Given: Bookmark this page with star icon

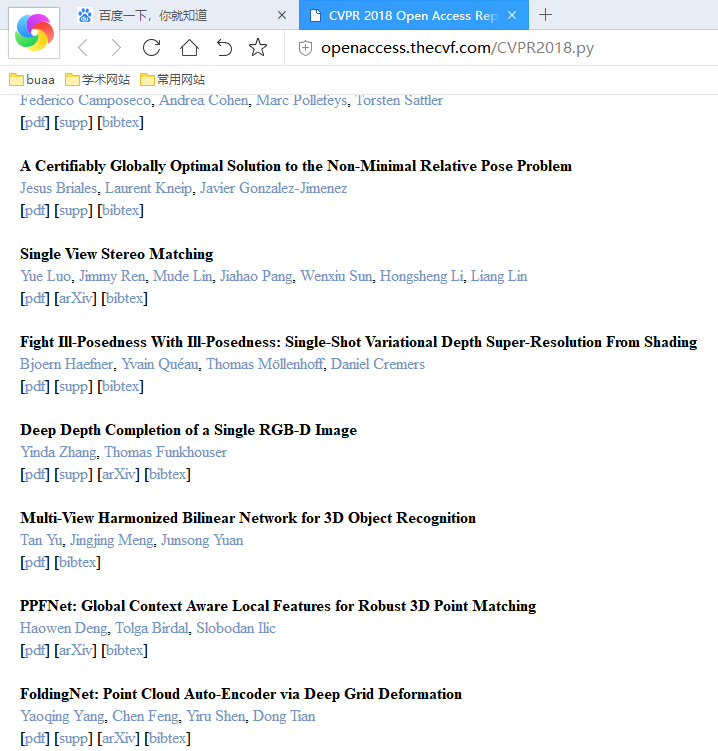Looking at the screenshot, I should click(x=258, y=47).
